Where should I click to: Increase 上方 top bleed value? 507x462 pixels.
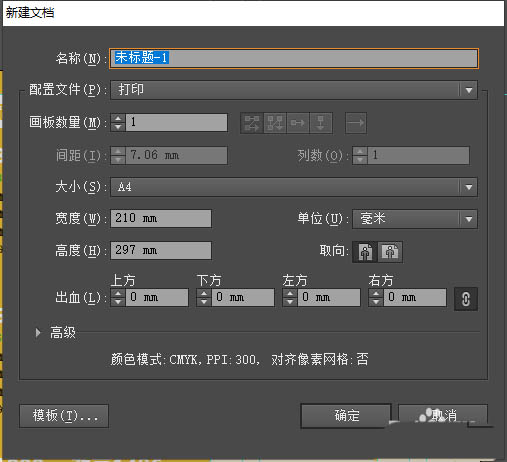point(118,294)
